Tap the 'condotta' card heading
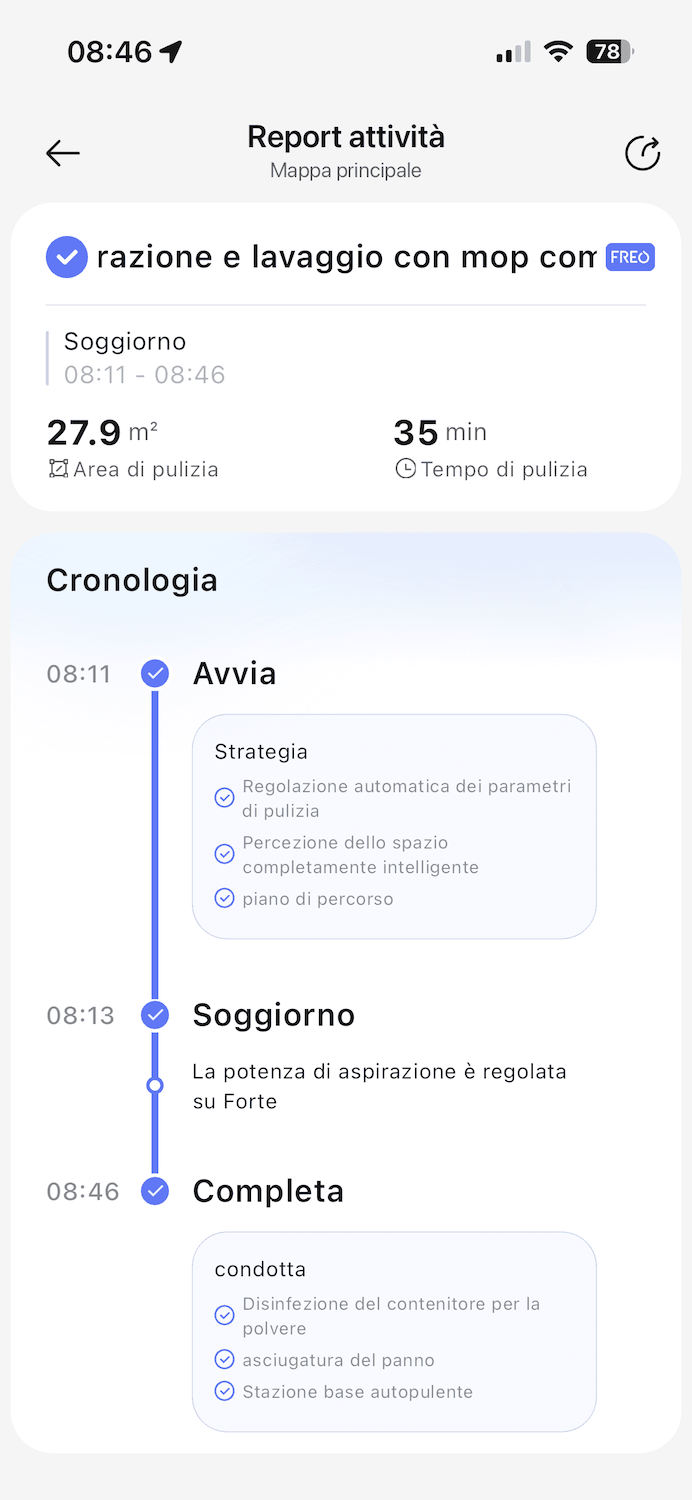This screenshot has width=692, height=1500. (x=260, y=1269)
